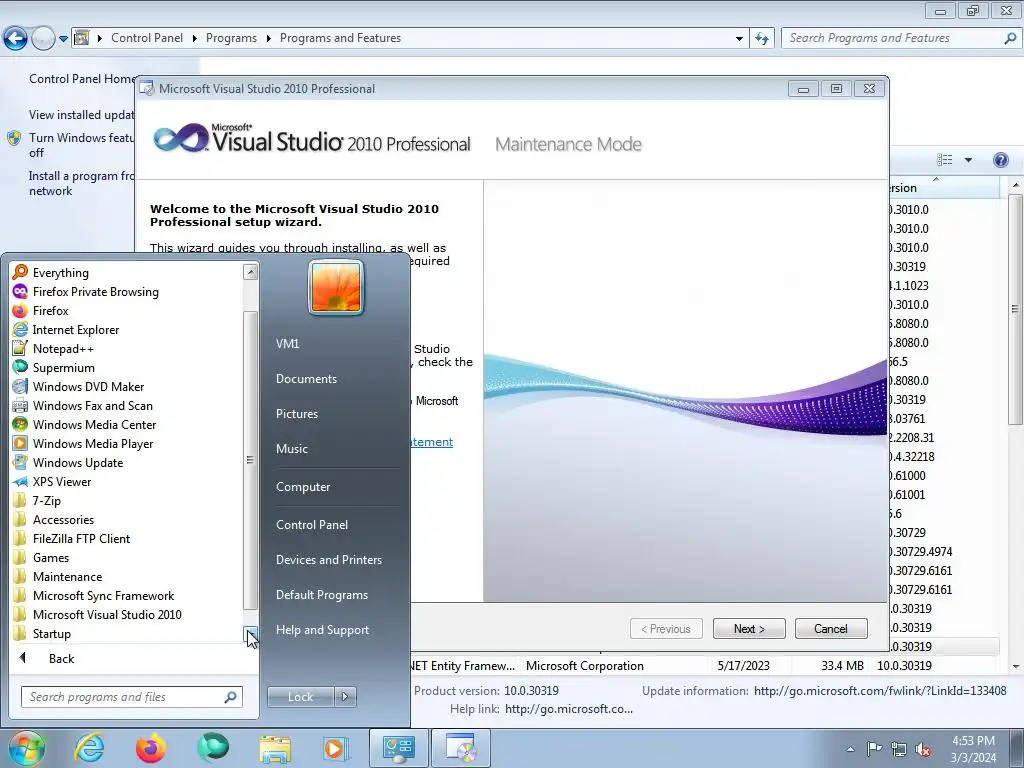This screenshot has width=1024, height=768.
Task: Open volume tray icon
Action: point(923,749)
